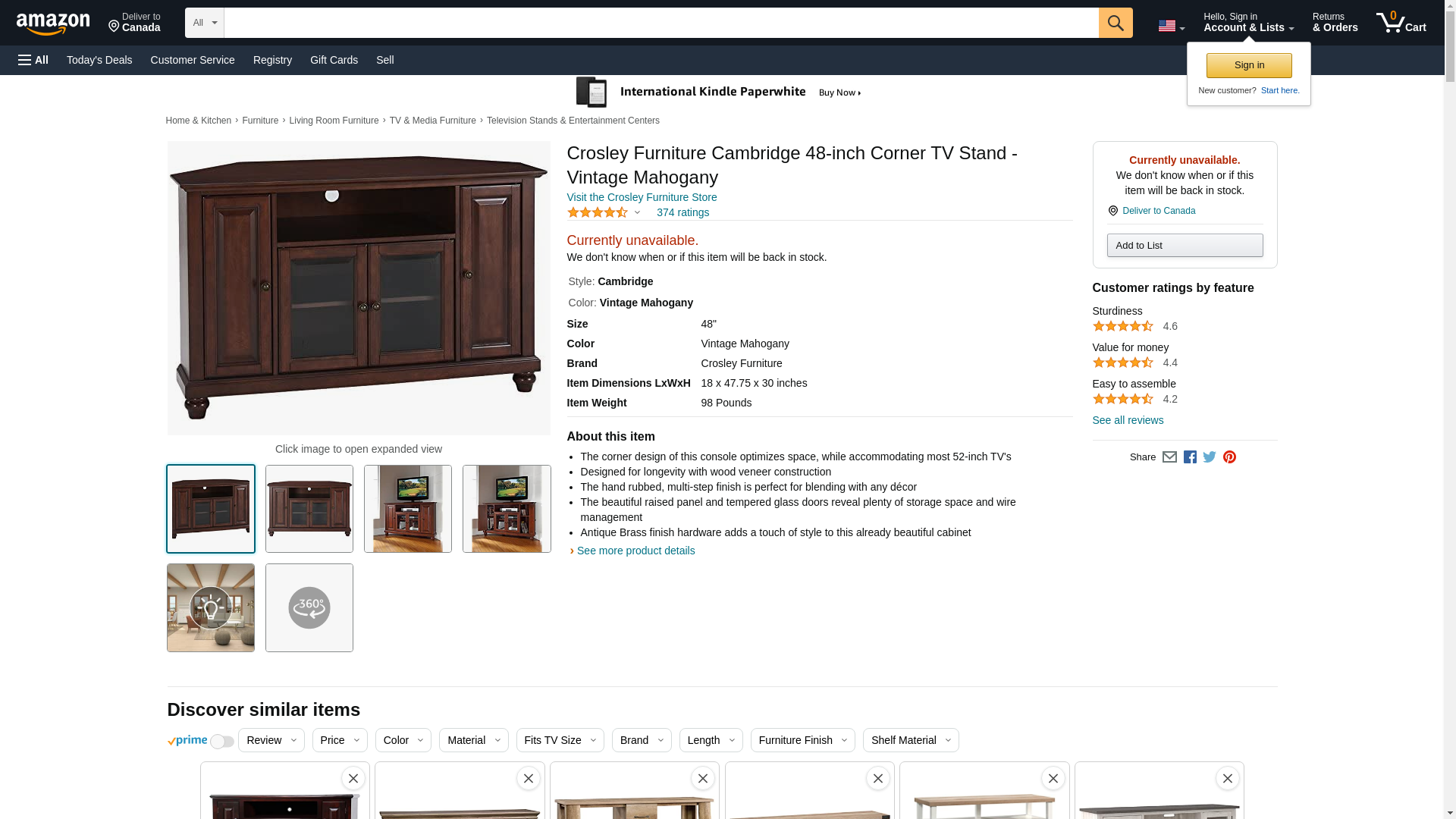Open the 360 degree view thumbnail

[309, 607]
